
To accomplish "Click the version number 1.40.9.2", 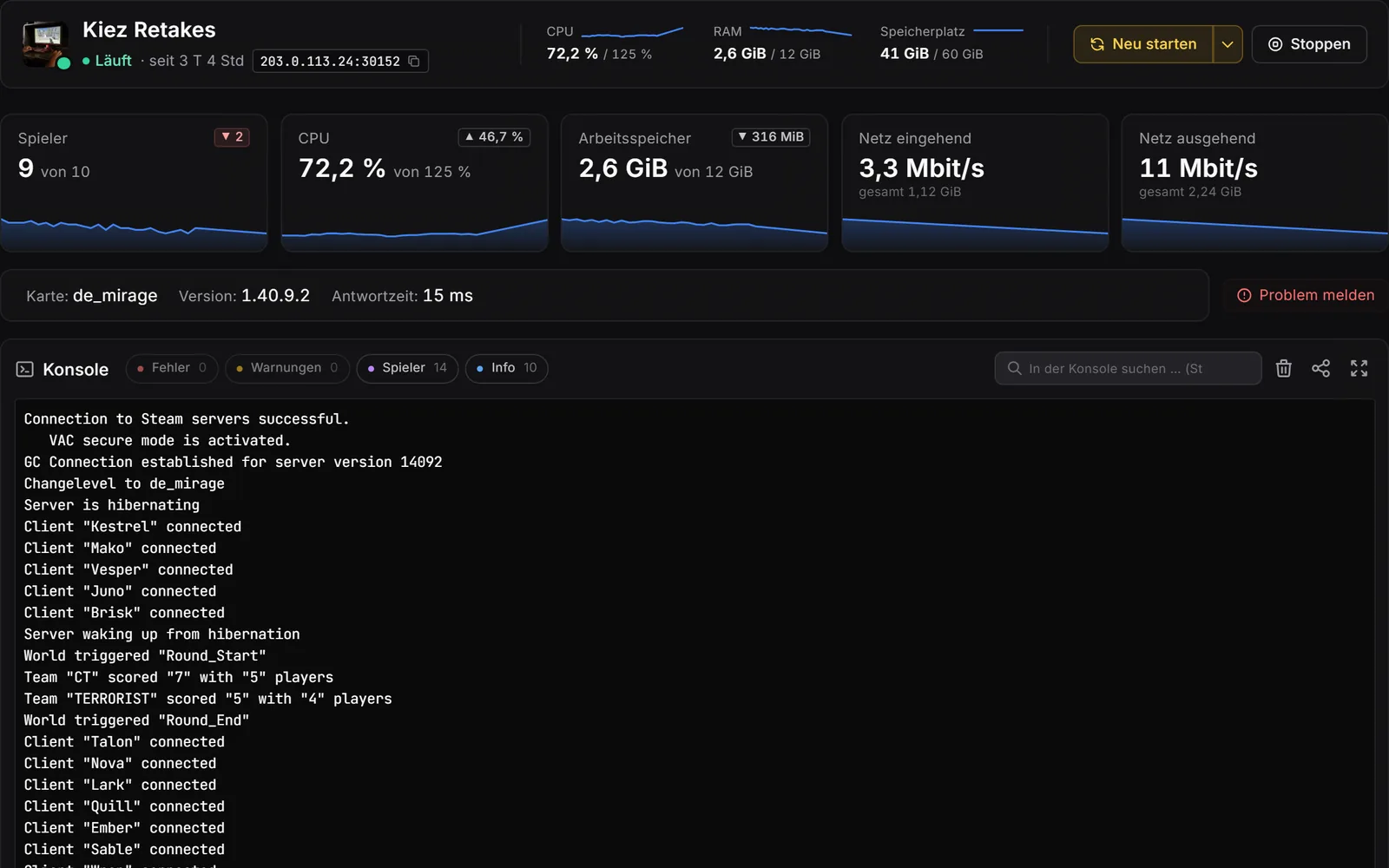I will click(x=275, y=296).
